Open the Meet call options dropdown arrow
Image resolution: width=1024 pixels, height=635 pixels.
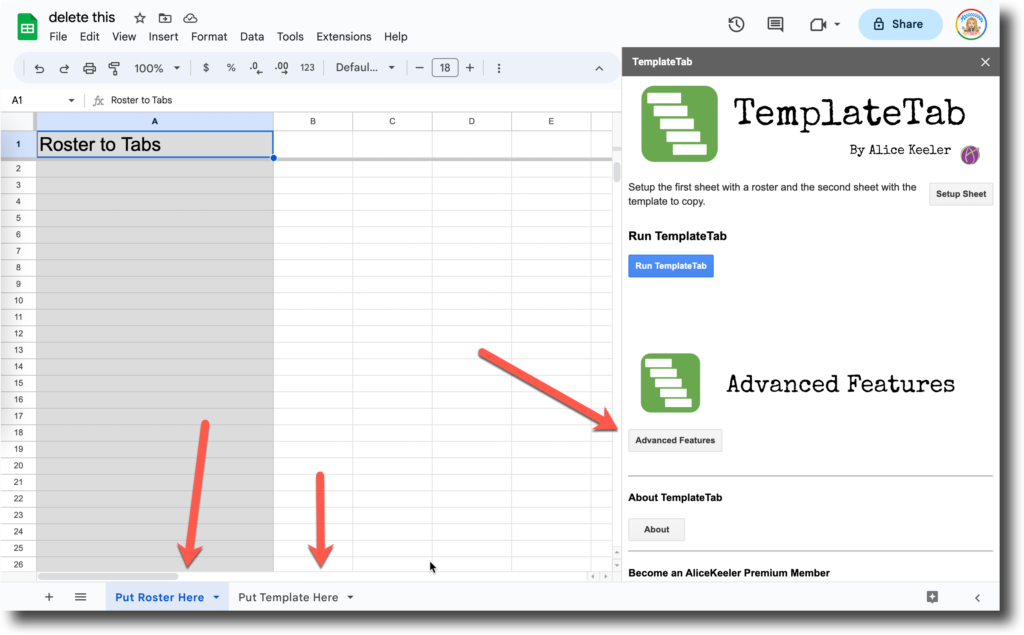click(837, 25)
